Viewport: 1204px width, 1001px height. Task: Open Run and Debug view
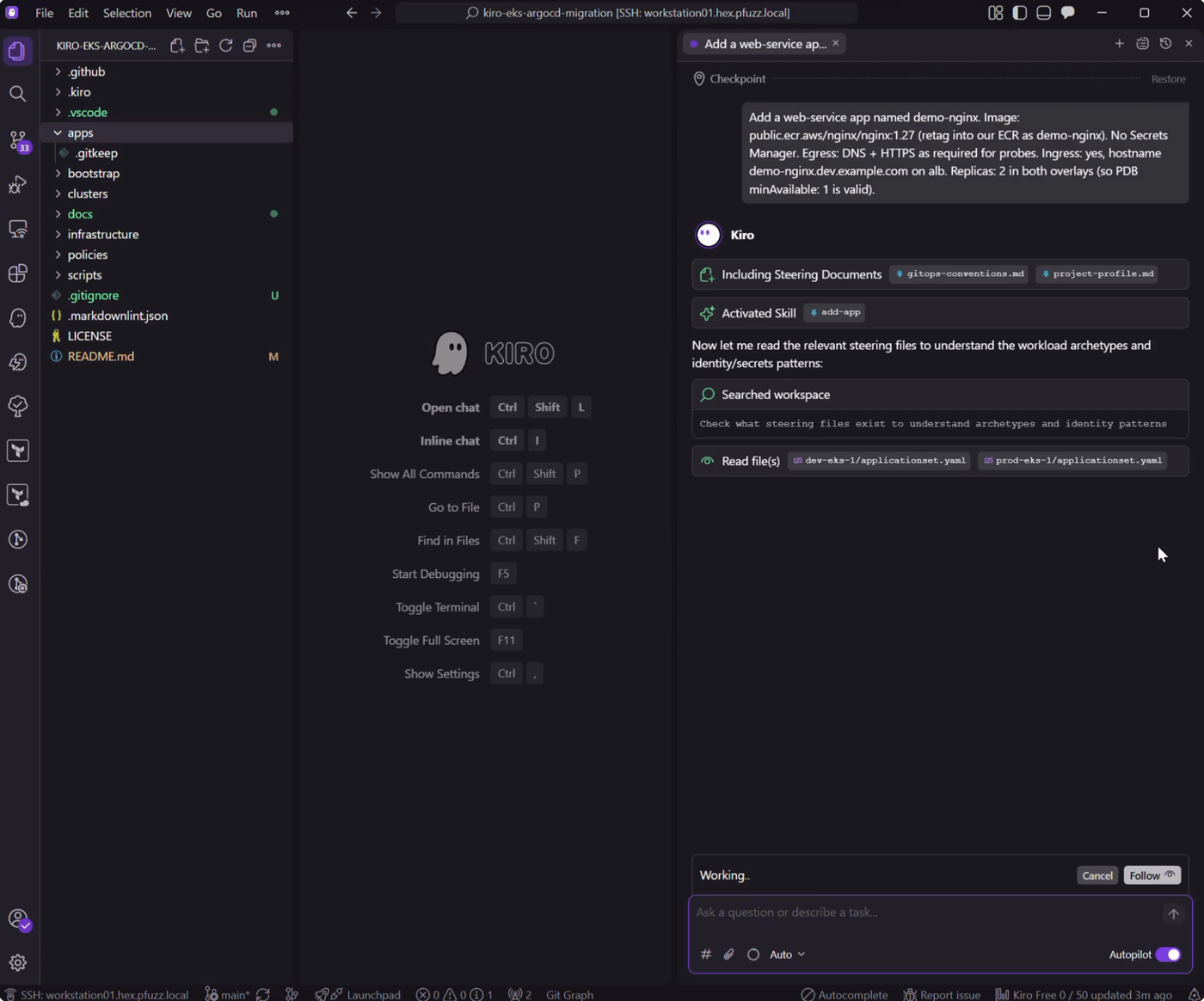17,184
